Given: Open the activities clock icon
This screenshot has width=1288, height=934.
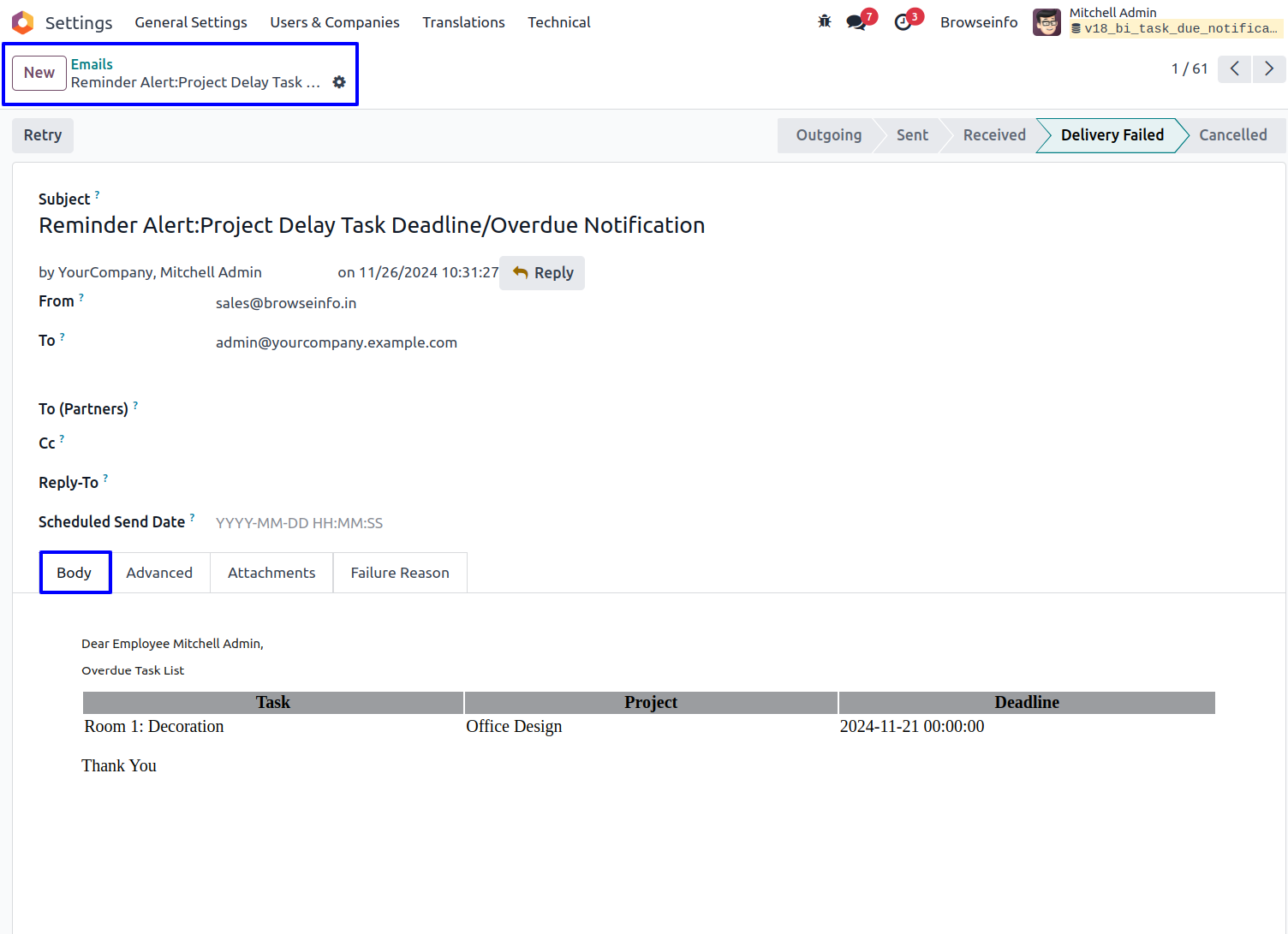Looking at the screenshot, I should [x=903, y=22].
